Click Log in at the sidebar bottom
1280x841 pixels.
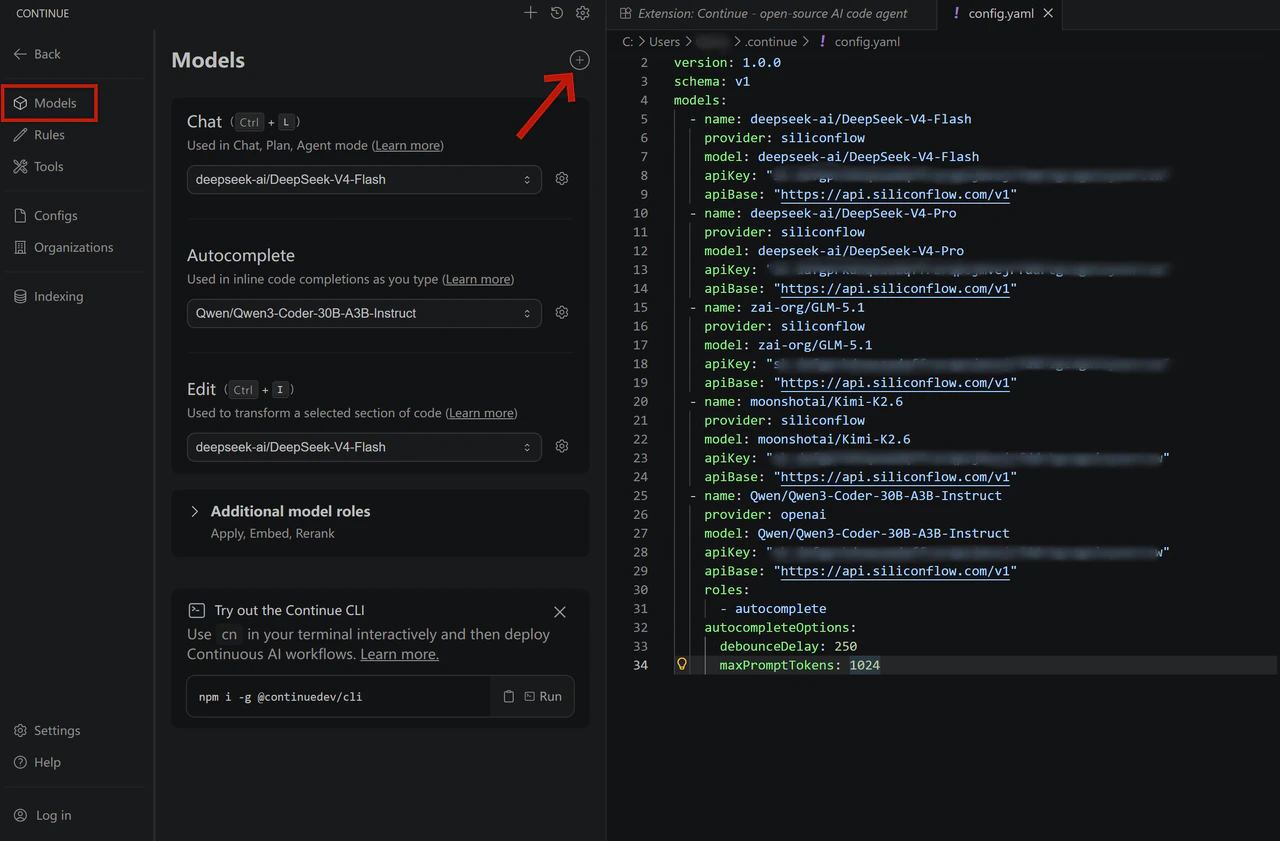point(42,816)
